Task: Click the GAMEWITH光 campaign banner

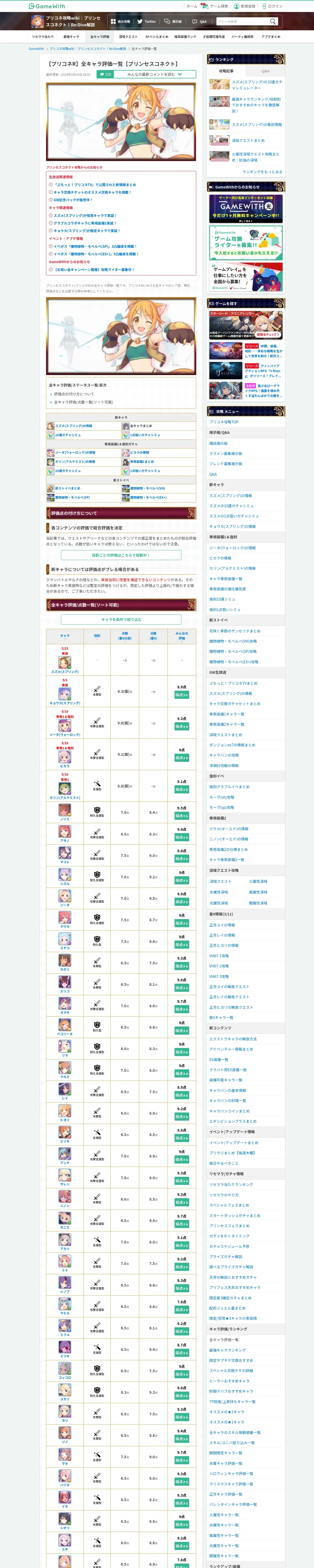Action: 246,209
